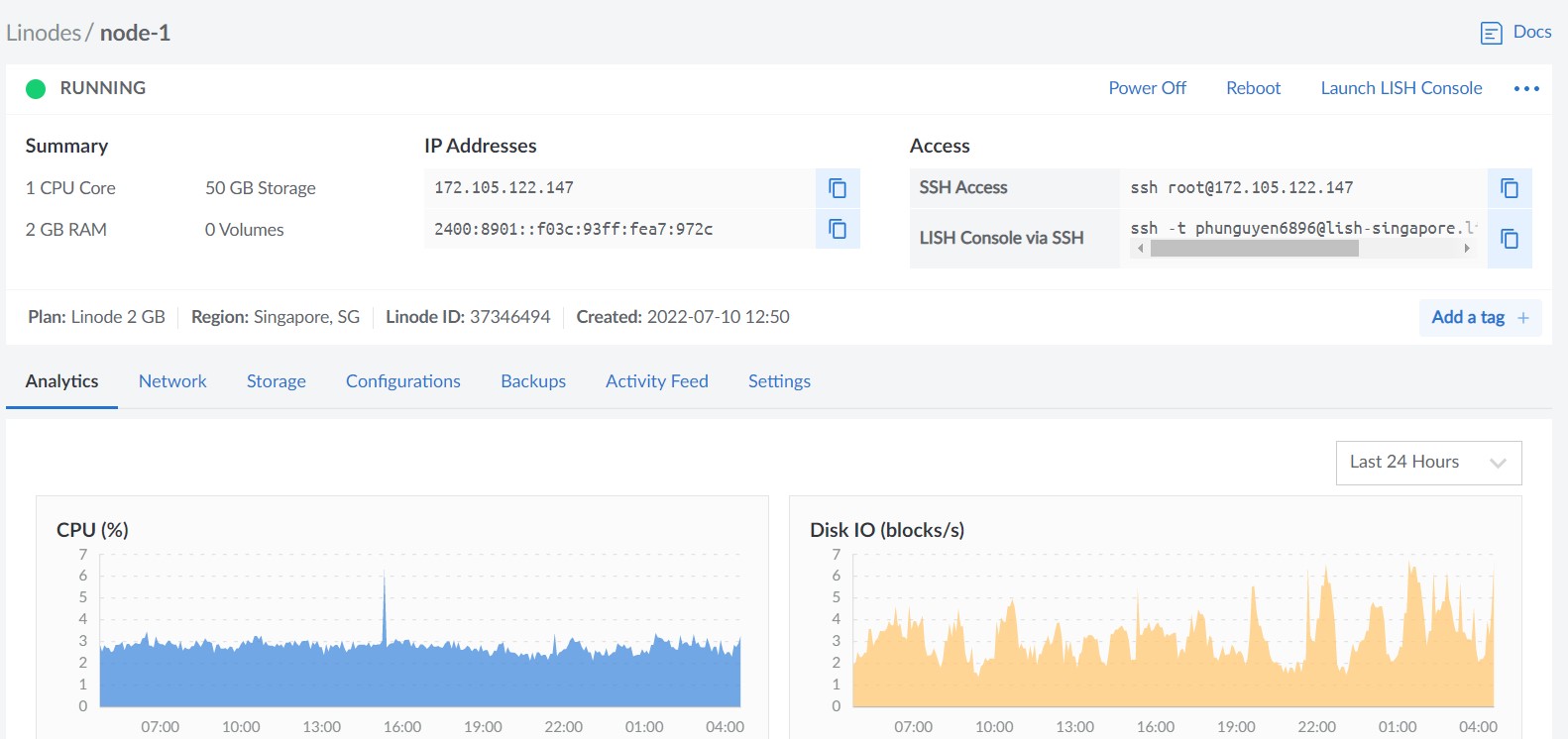This screenshot has width=1568, height=739.
Task: Click the plus icon next to Add a tag
Action: (1523, 318)
